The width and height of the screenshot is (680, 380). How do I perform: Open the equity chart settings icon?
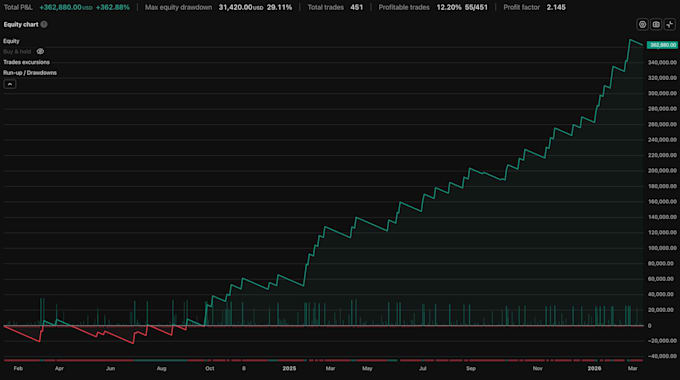click(x=642, y=25)
